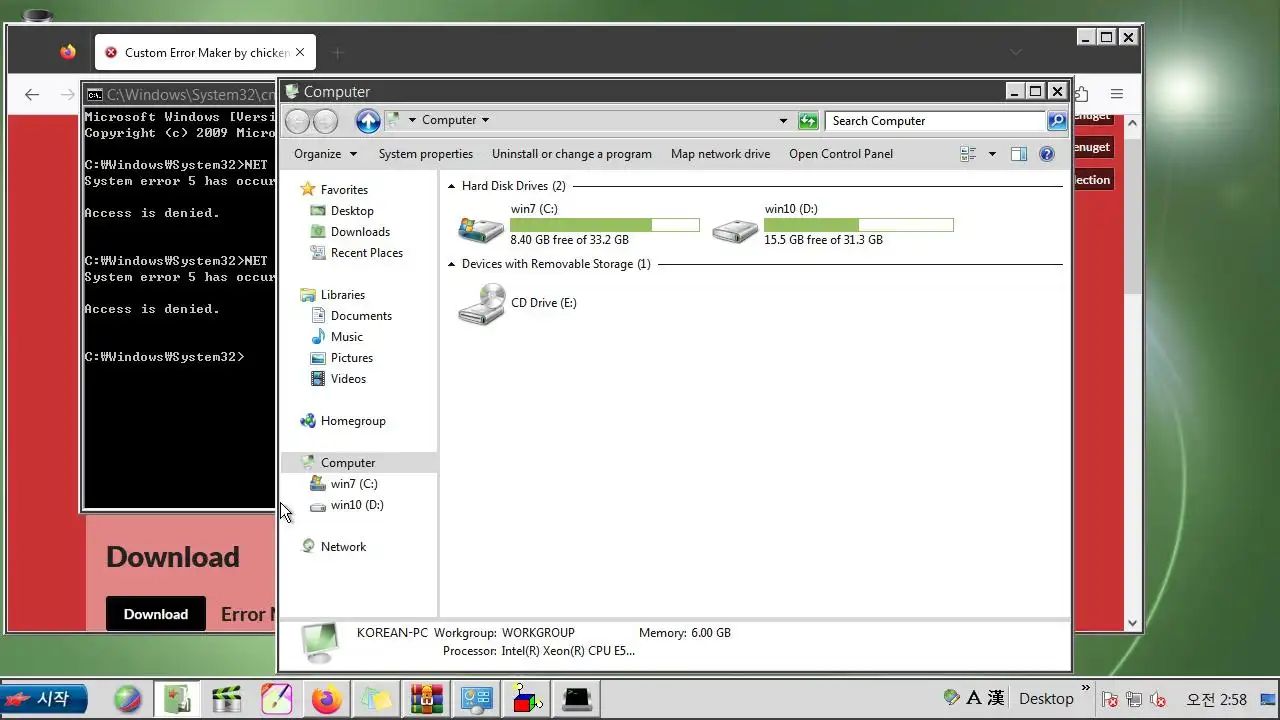
Task: Open address bar Computer breadcrumb dropdown
Action: [485, 120]
